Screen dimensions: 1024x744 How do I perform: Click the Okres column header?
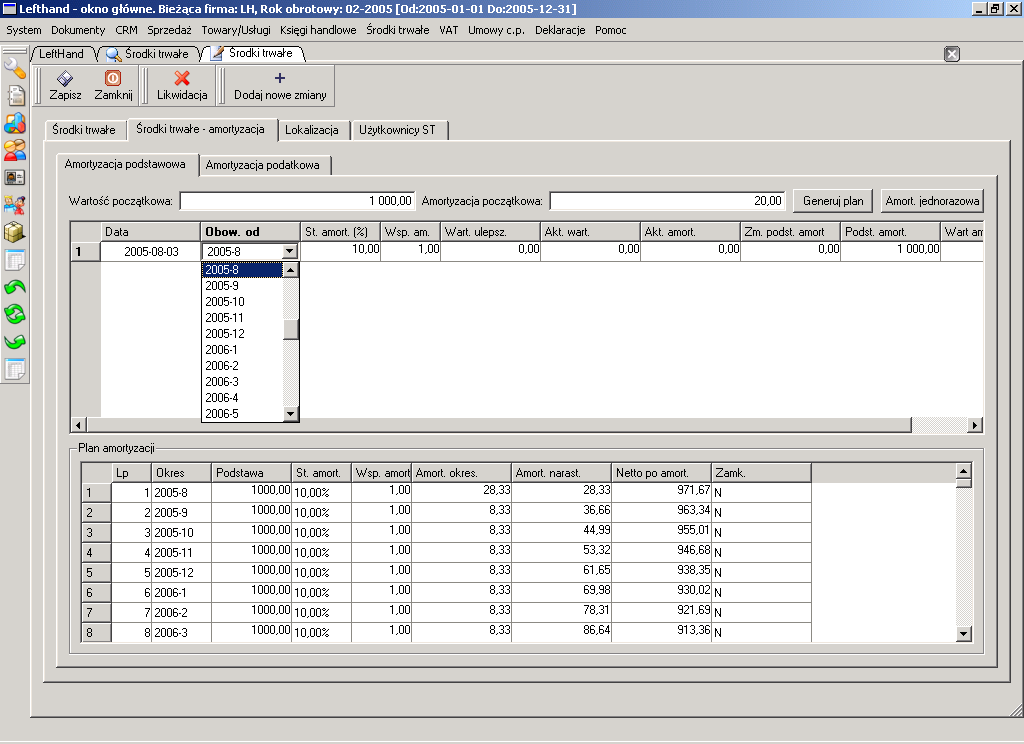coord(181,473)
